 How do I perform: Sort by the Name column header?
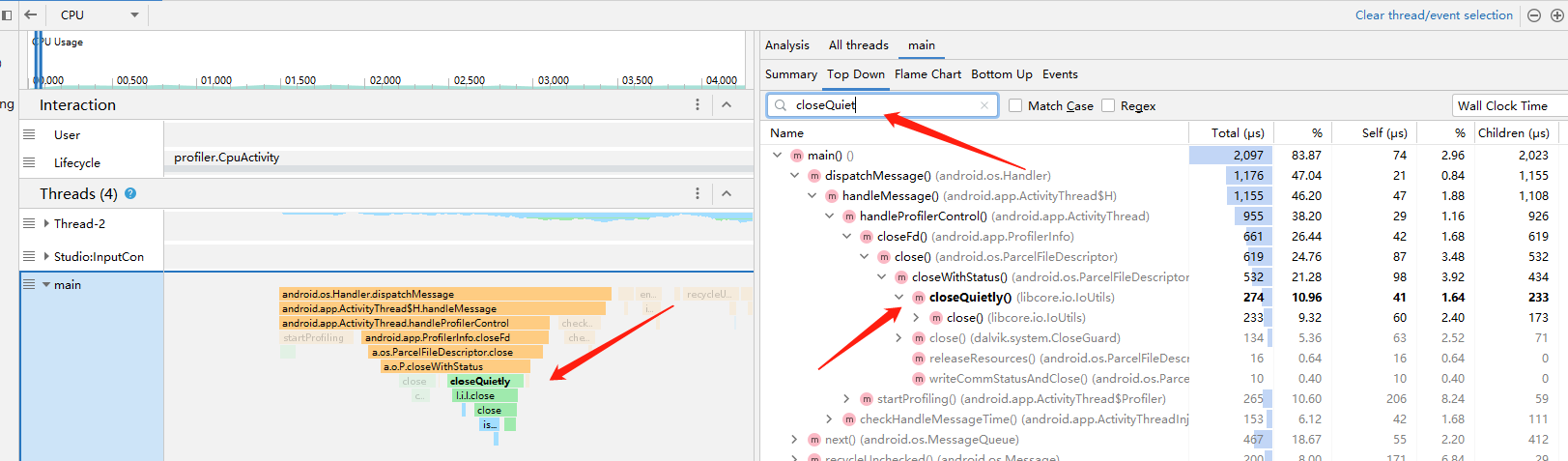point(976,132)
